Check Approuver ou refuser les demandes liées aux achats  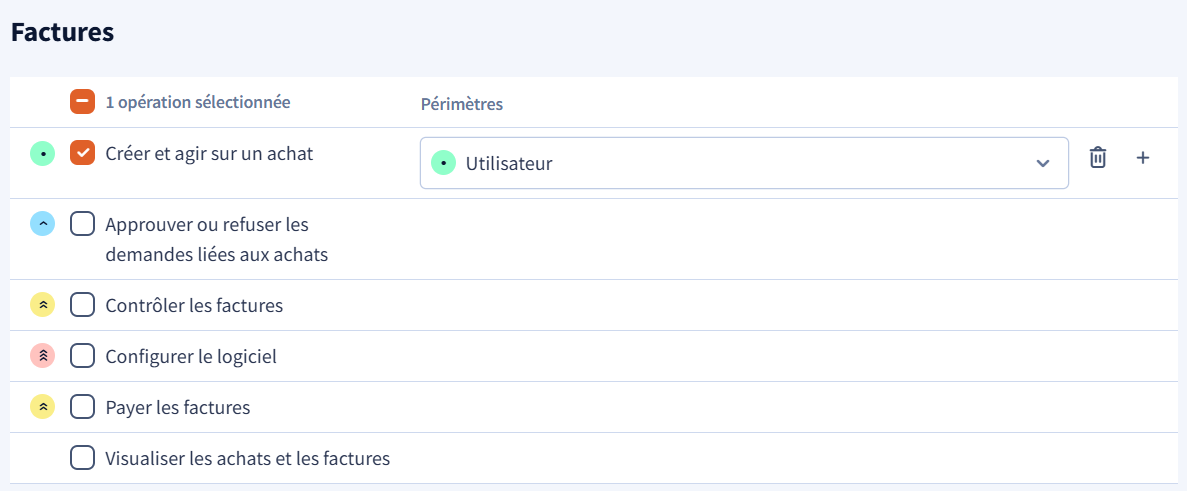tap(83, 224)
